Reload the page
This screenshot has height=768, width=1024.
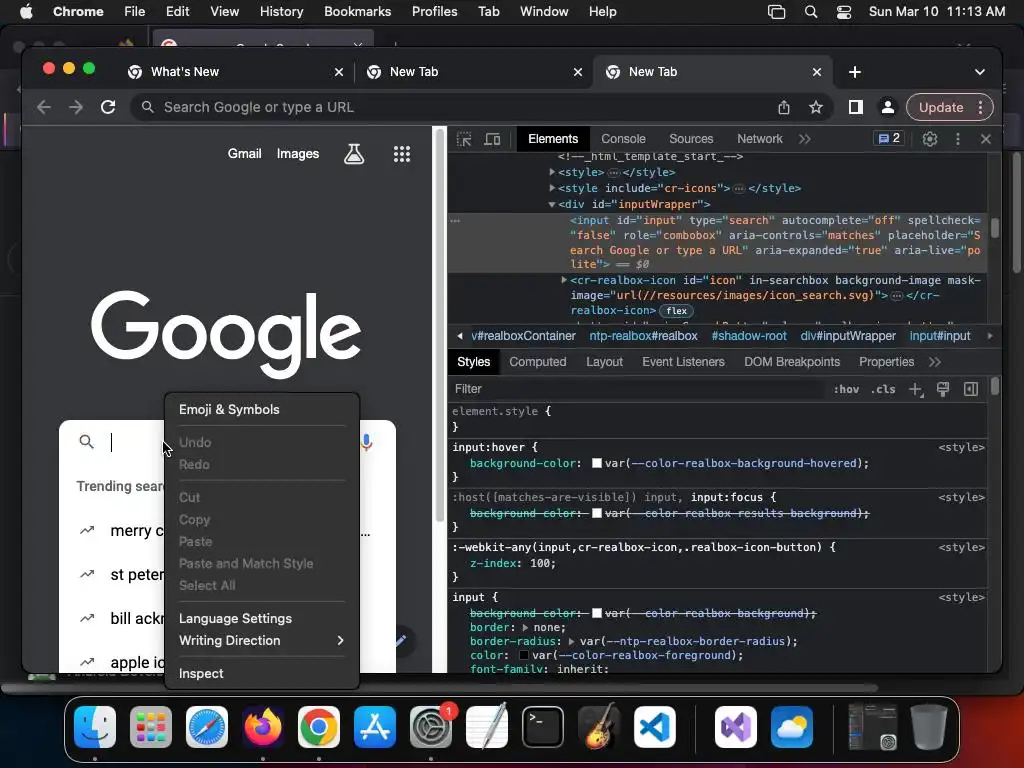pyautogui.click(x=108, y=107)
